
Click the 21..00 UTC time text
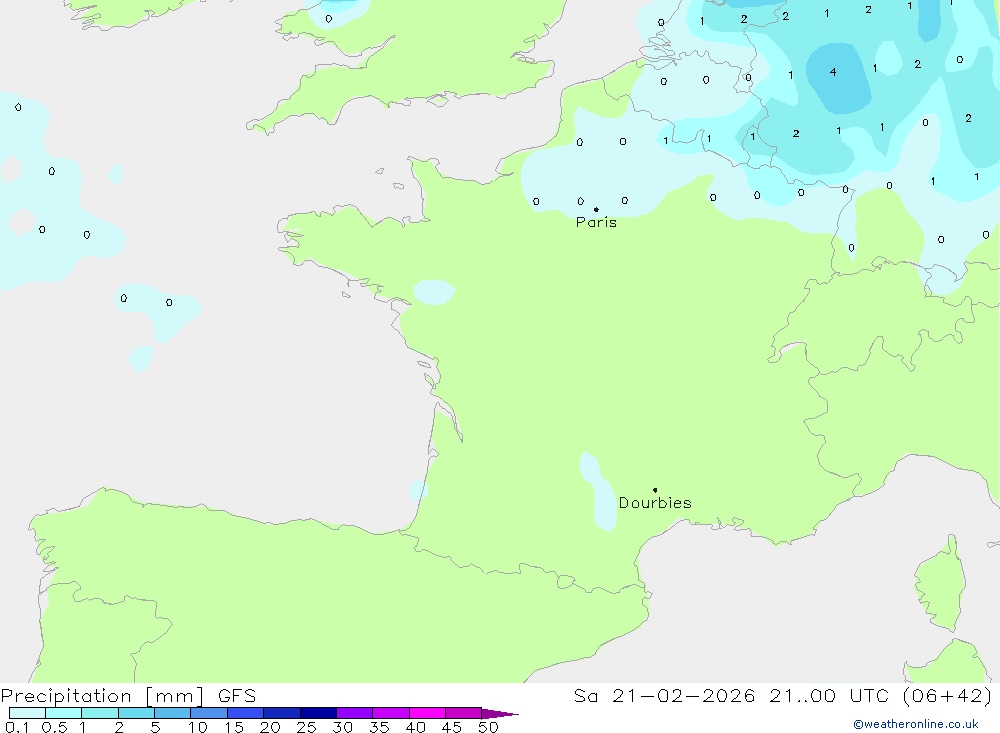829,696
